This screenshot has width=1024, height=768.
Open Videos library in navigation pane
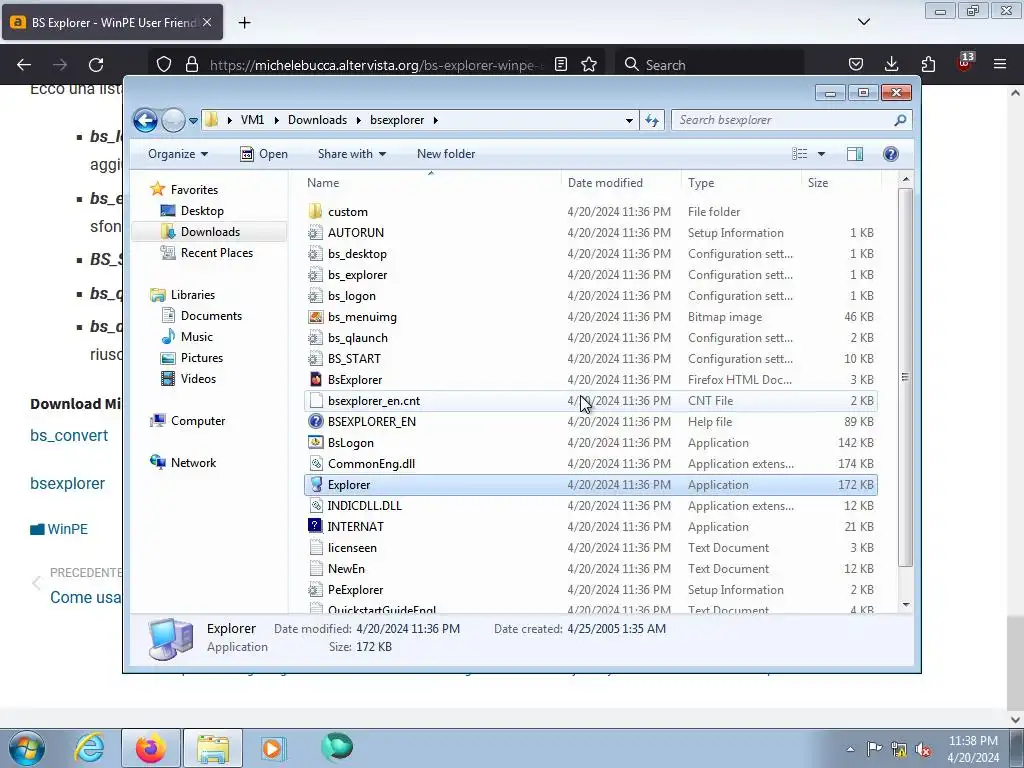tap(198, 379)
